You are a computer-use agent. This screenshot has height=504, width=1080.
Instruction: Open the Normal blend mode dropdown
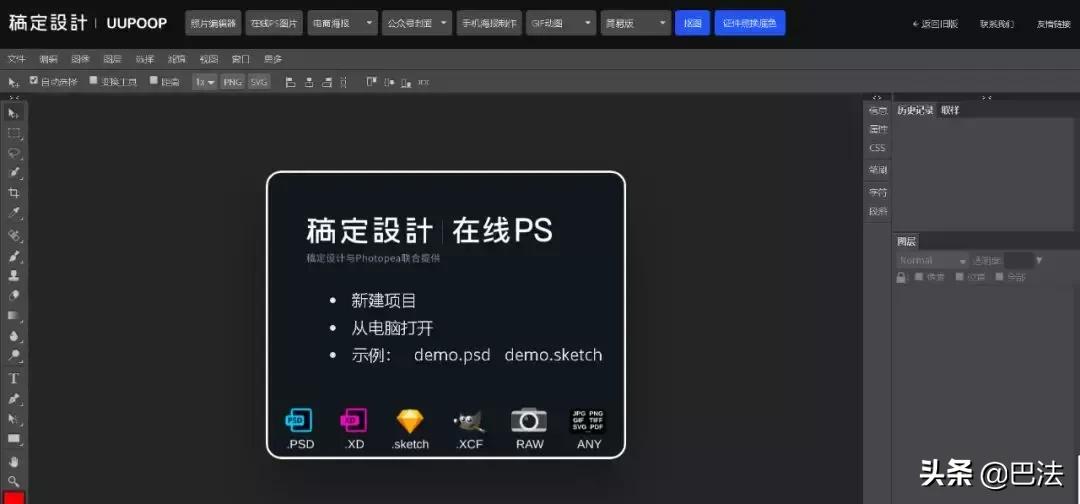[x=933, y=260]
